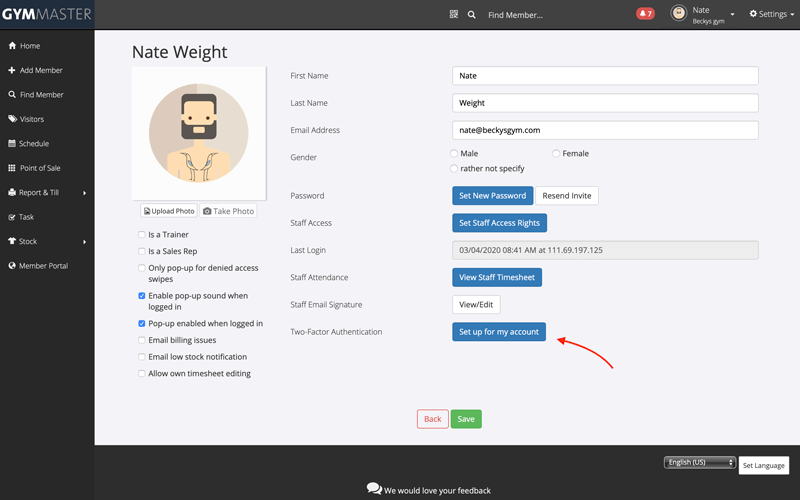This screenshot has height=500, width=800.
Task: Open the English (US) language dropdown
Action: coord(699,463)
